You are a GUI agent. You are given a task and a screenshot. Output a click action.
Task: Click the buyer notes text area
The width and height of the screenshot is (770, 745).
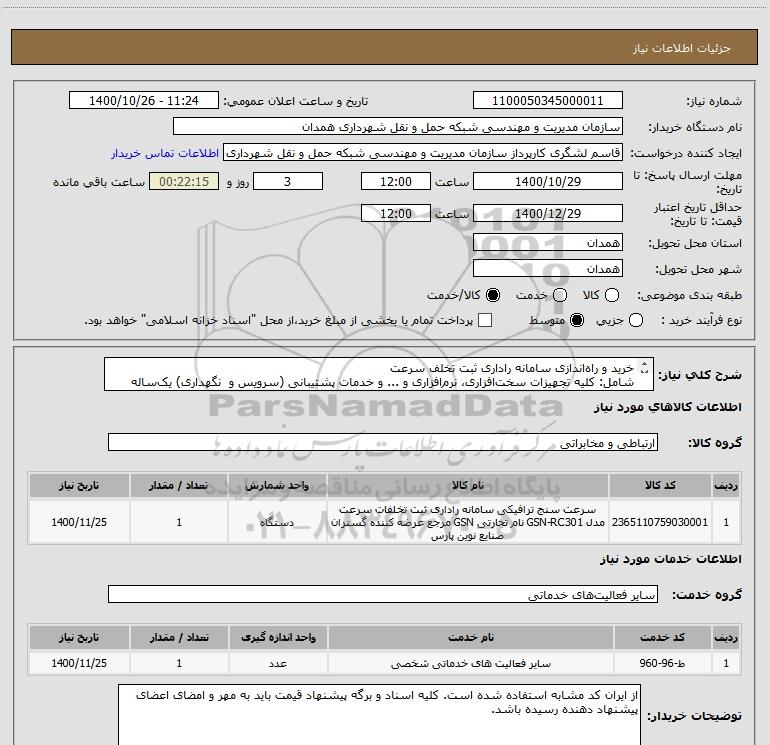(x=379, y=715)
